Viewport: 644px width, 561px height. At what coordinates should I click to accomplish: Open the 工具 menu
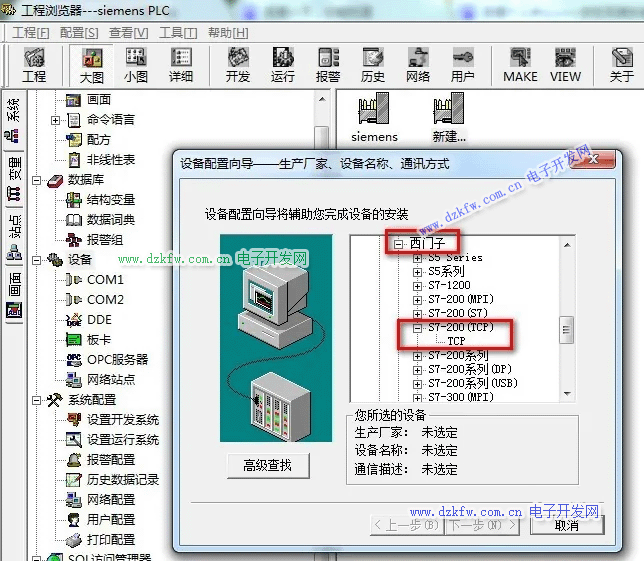178,33
